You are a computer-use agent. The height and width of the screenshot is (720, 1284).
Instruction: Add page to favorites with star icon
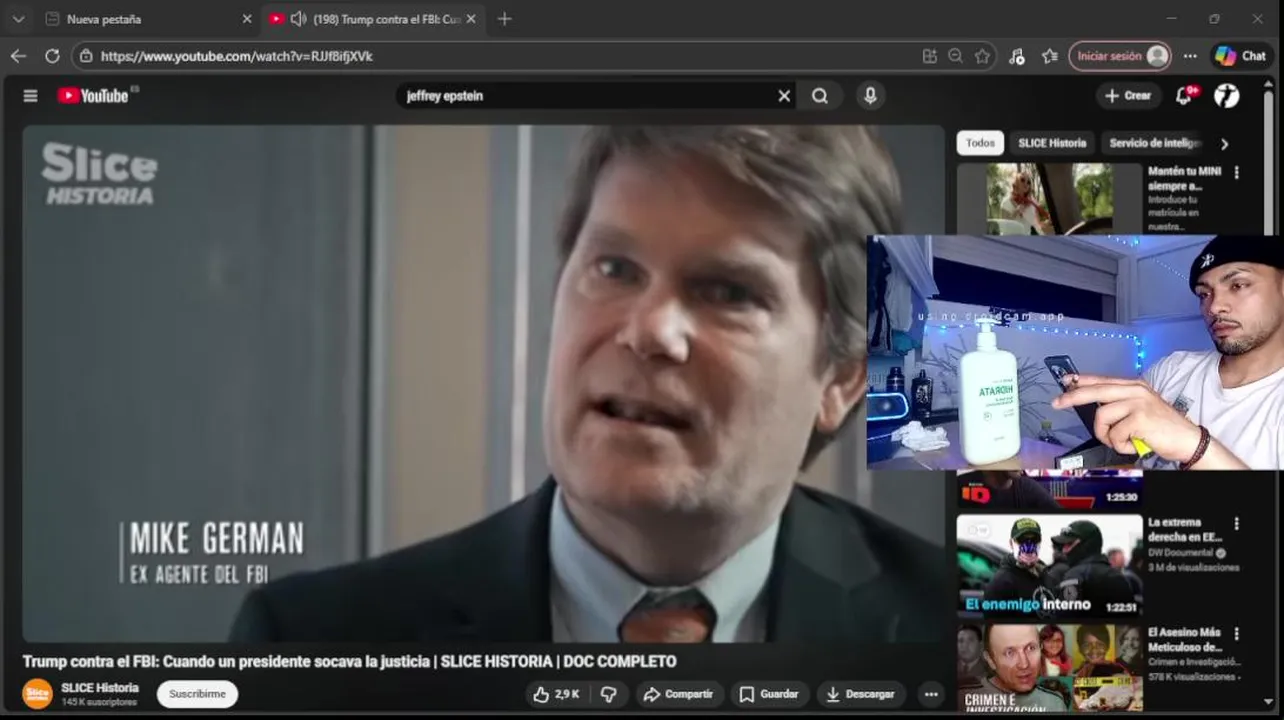[982, 56]
